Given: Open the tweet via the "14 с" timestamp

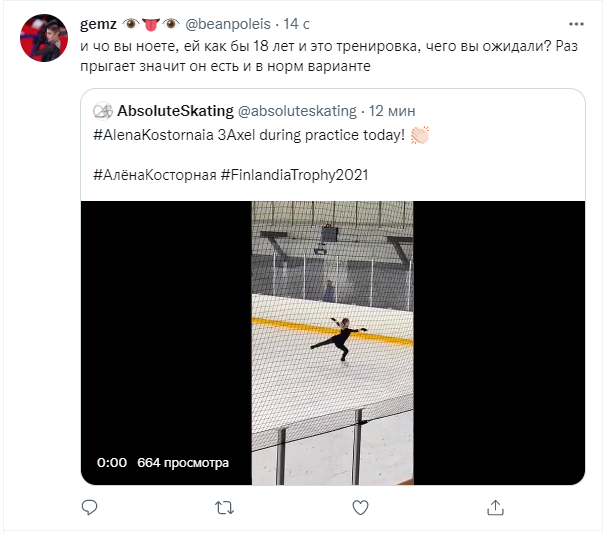Looking at the screenshot, I should [296, 23].
